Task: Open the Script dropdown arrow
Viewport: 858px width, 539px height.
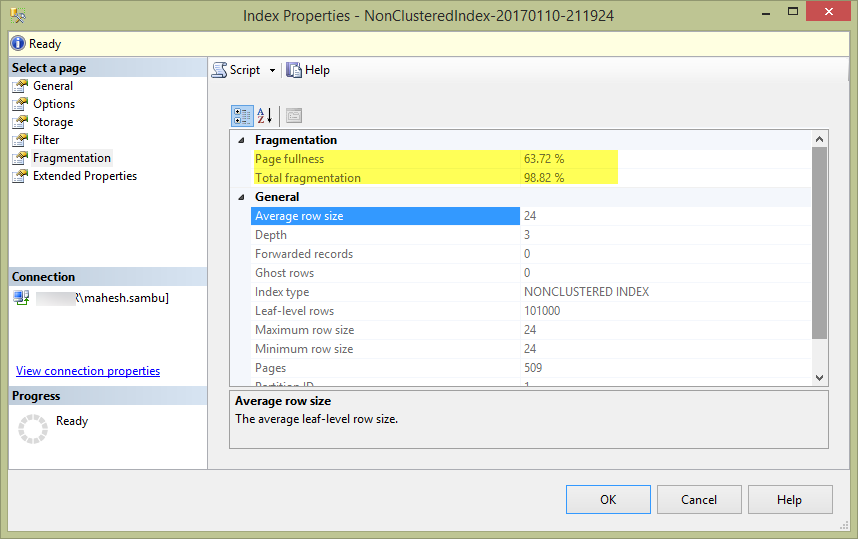Action: point(272,71)
